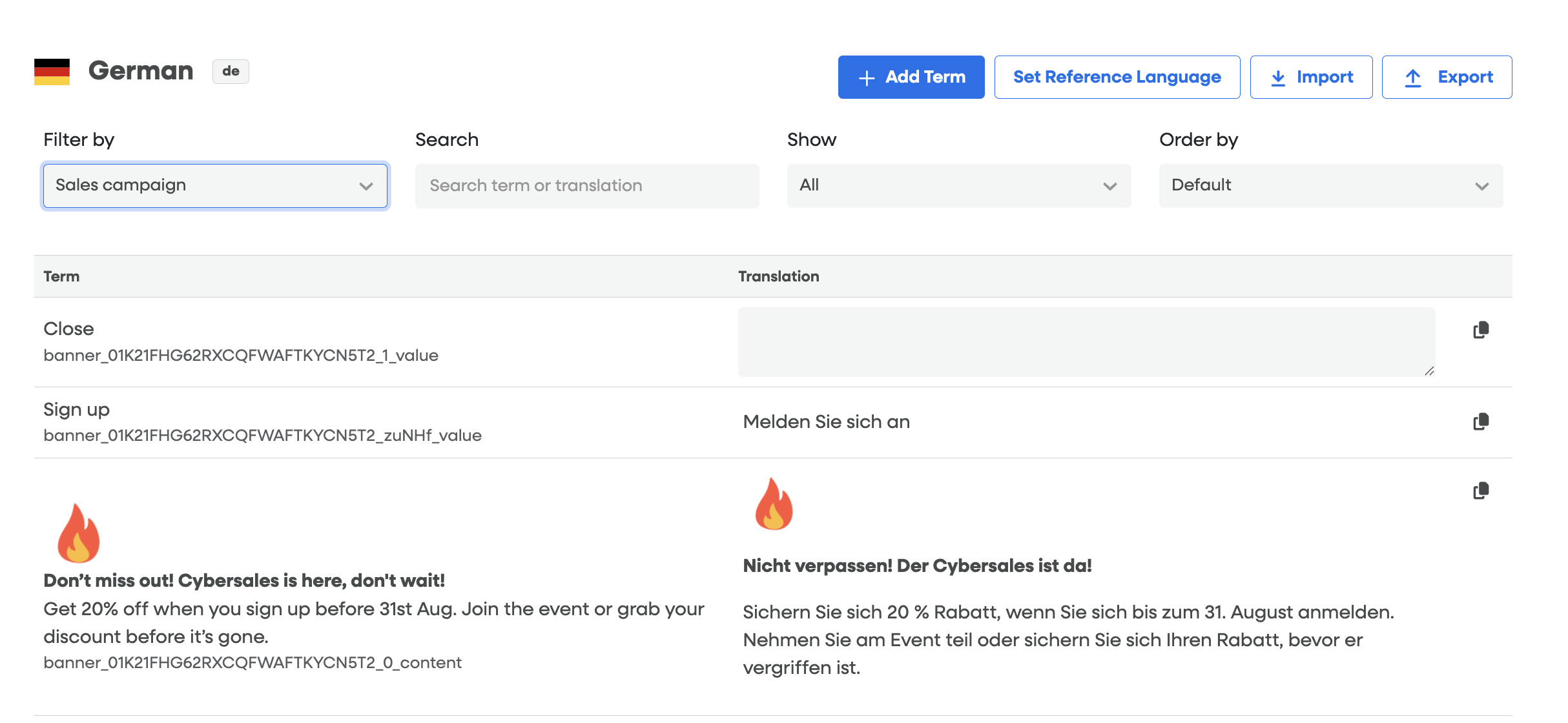Click the copy icon for Sign up term
The image size is (1568, 723).
click(1481, 422)
